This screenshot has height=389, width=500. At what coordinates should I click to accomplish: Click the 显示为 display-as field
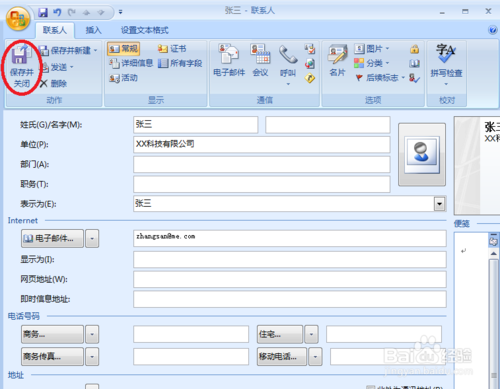point(290,259)
